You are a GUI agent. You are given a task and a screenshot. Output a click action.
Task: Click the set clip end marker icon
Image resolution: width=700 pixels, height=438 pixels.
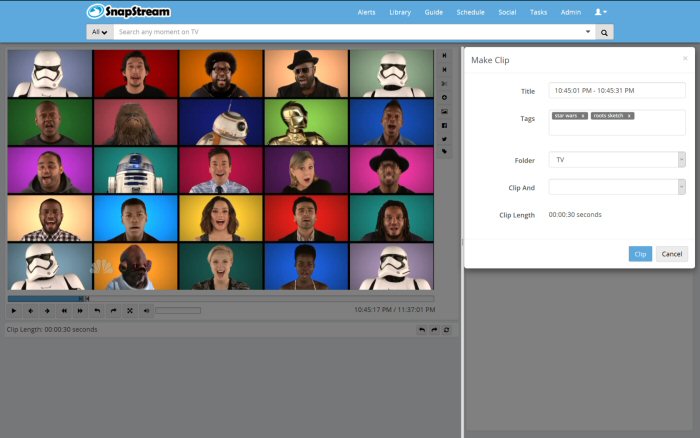444,70
